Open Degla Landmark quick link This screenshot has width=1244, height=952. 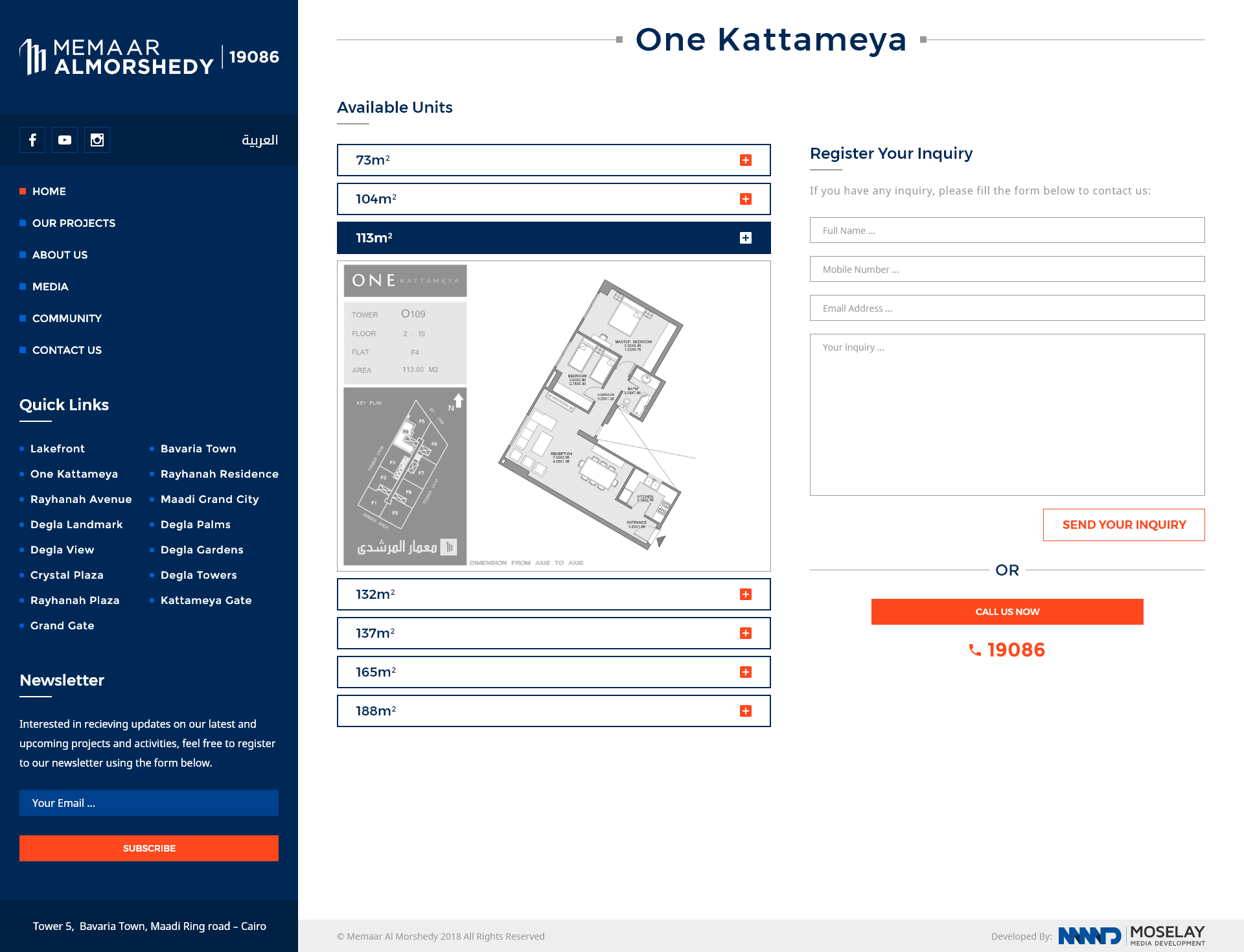pos(76,524)
